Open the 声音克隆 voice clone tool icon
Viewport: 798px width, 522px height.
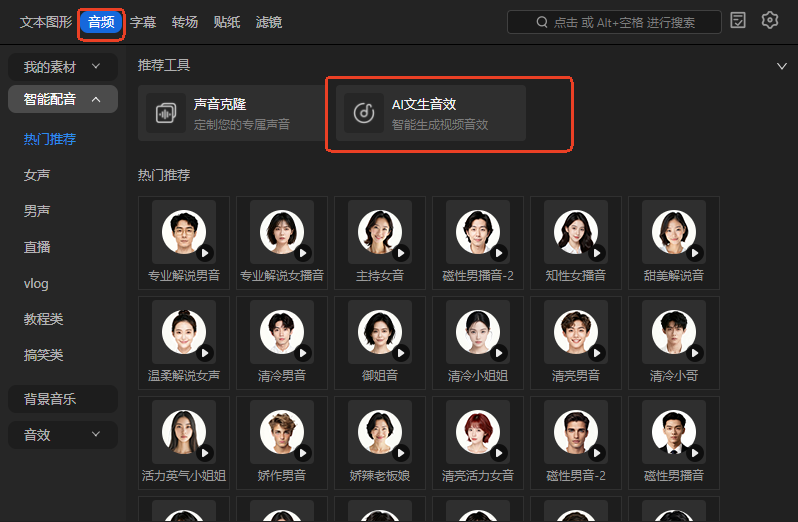165,113
